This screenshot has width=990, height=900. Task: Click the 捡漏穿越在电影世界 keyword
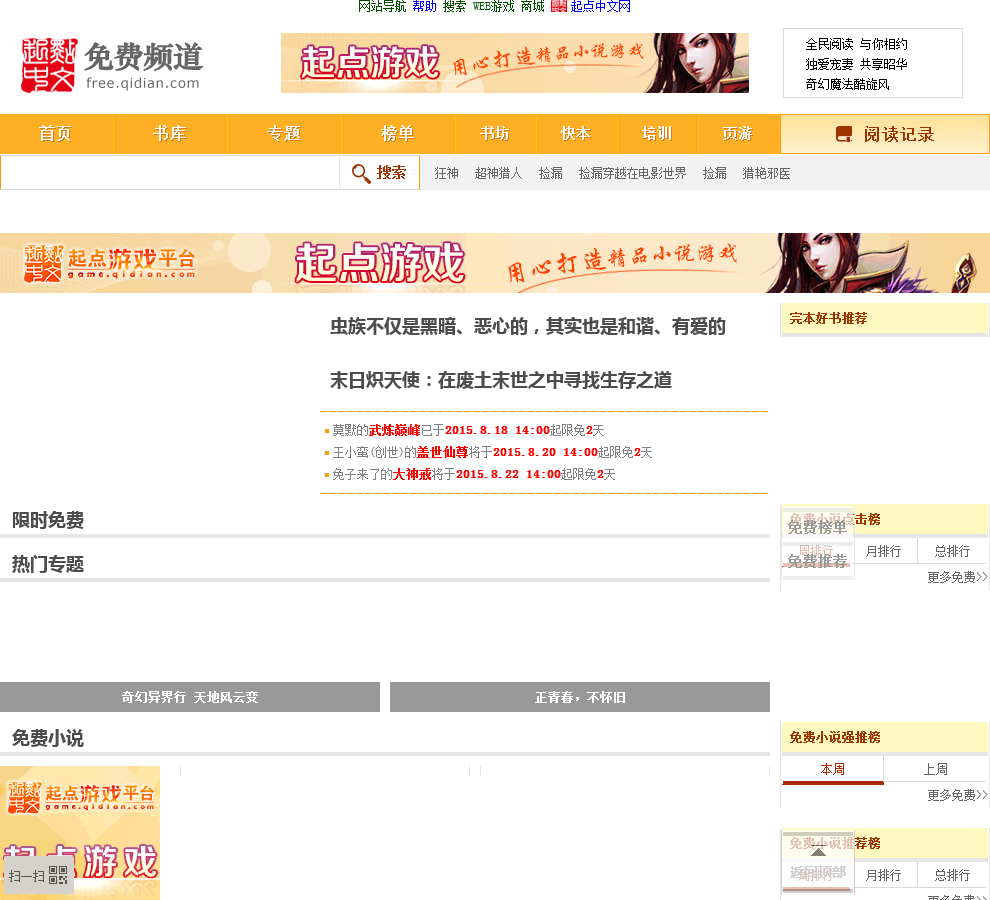[x=632, y=173]
